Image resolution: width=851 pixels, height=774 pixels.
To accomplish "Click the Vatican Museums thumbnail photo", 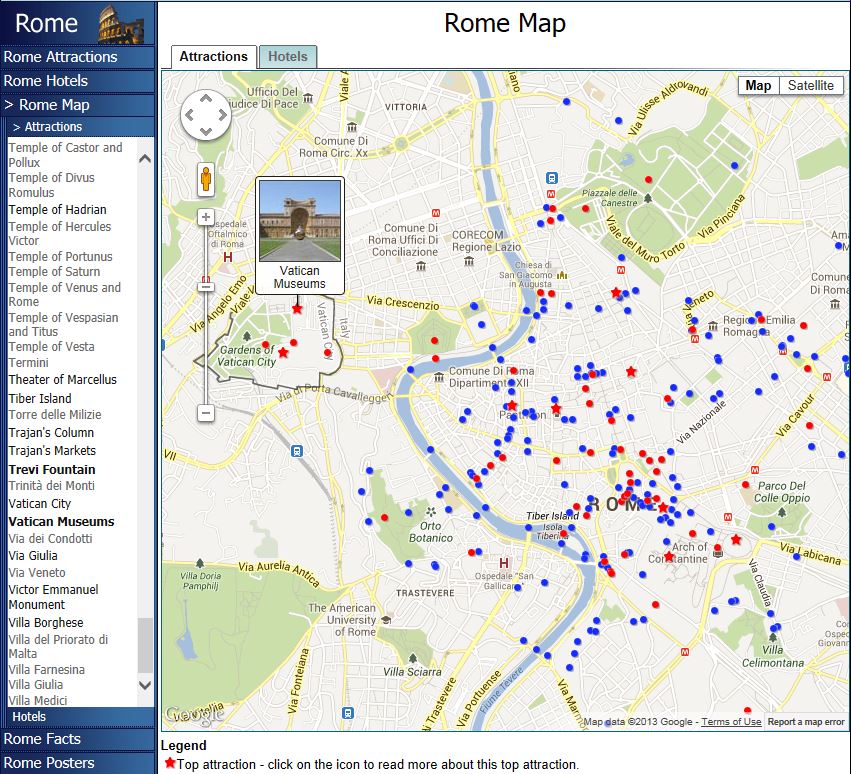I will [x=300, y=221].
